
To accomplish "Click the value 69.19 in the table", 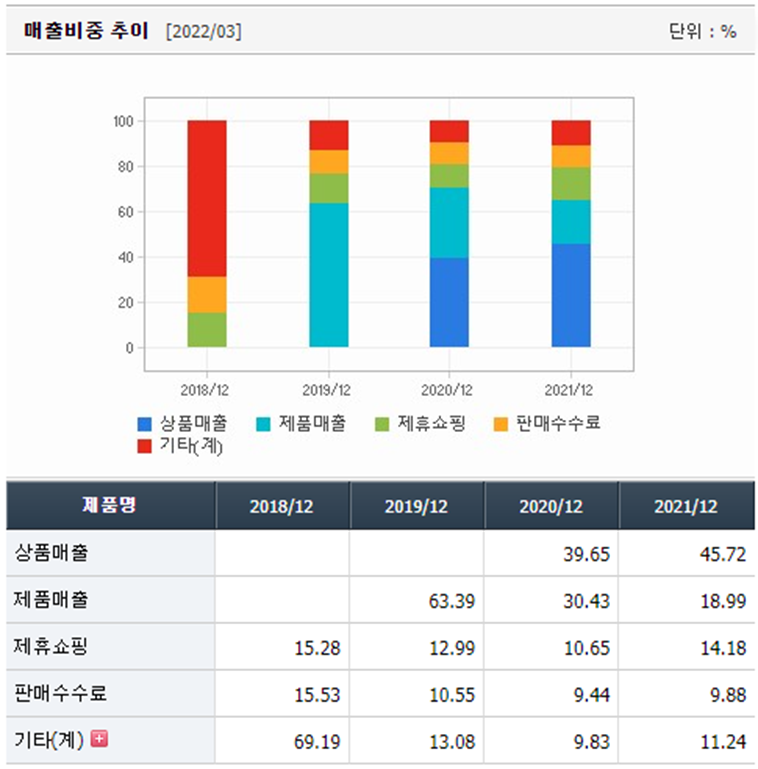I will [x=317, y=742].
